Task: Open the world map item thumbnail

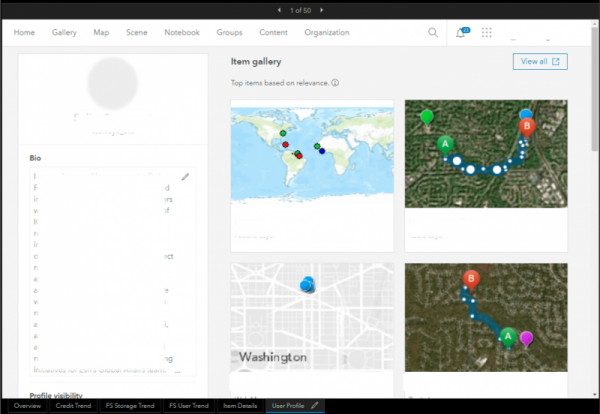Action: tap(312, 154)
